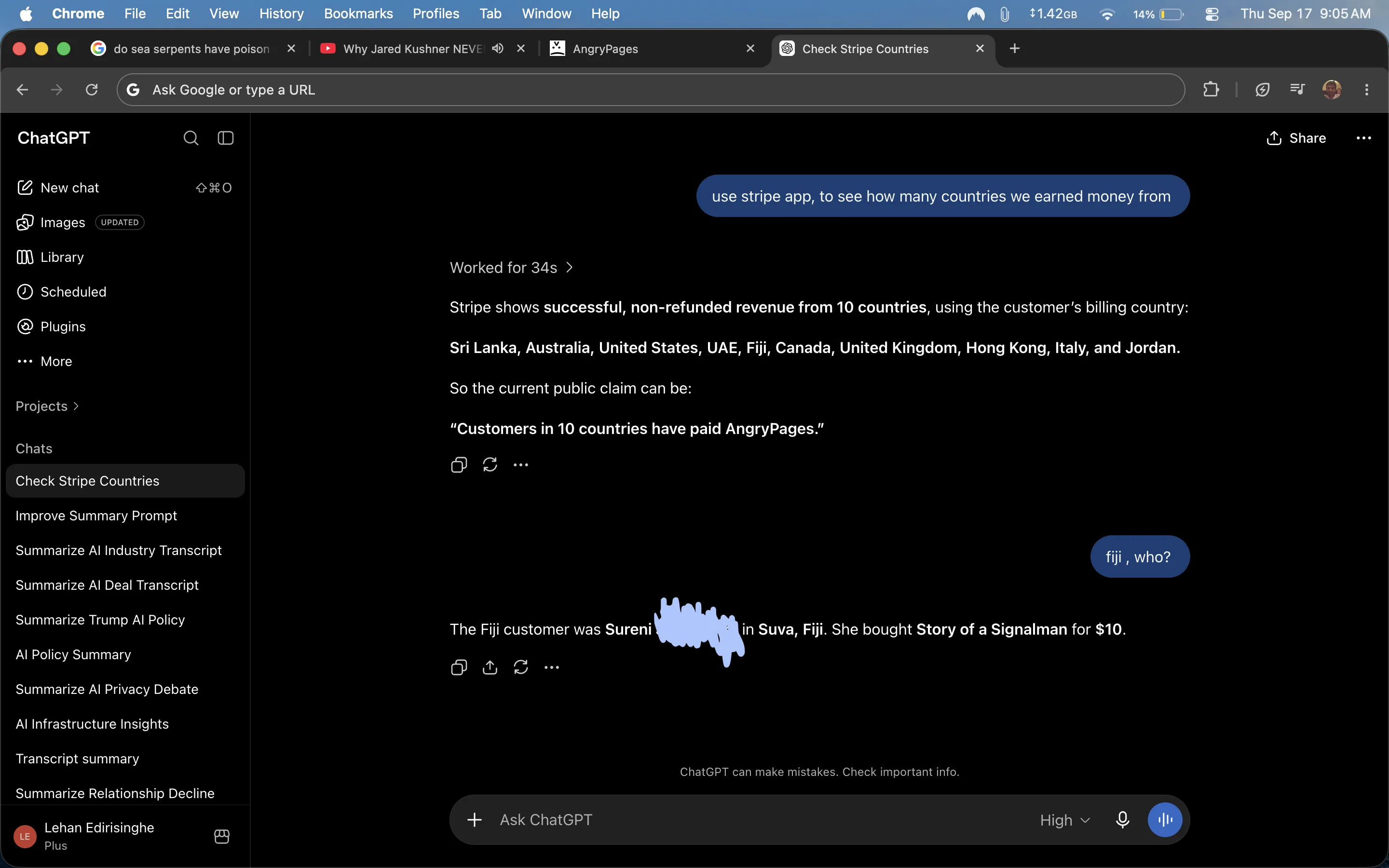Open the battery status menu
Image resolution: width=1389 pixels, height=868 pixels.
click(1158, 14)
